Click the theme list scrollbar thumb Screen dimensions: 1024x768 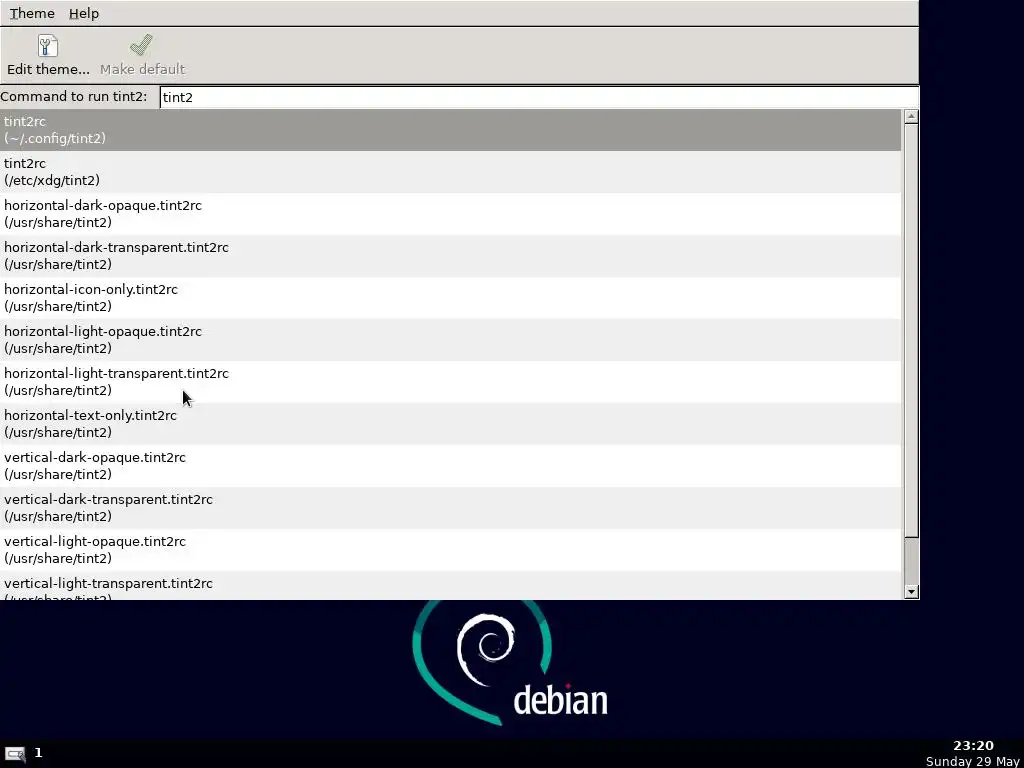click(911, 331)
